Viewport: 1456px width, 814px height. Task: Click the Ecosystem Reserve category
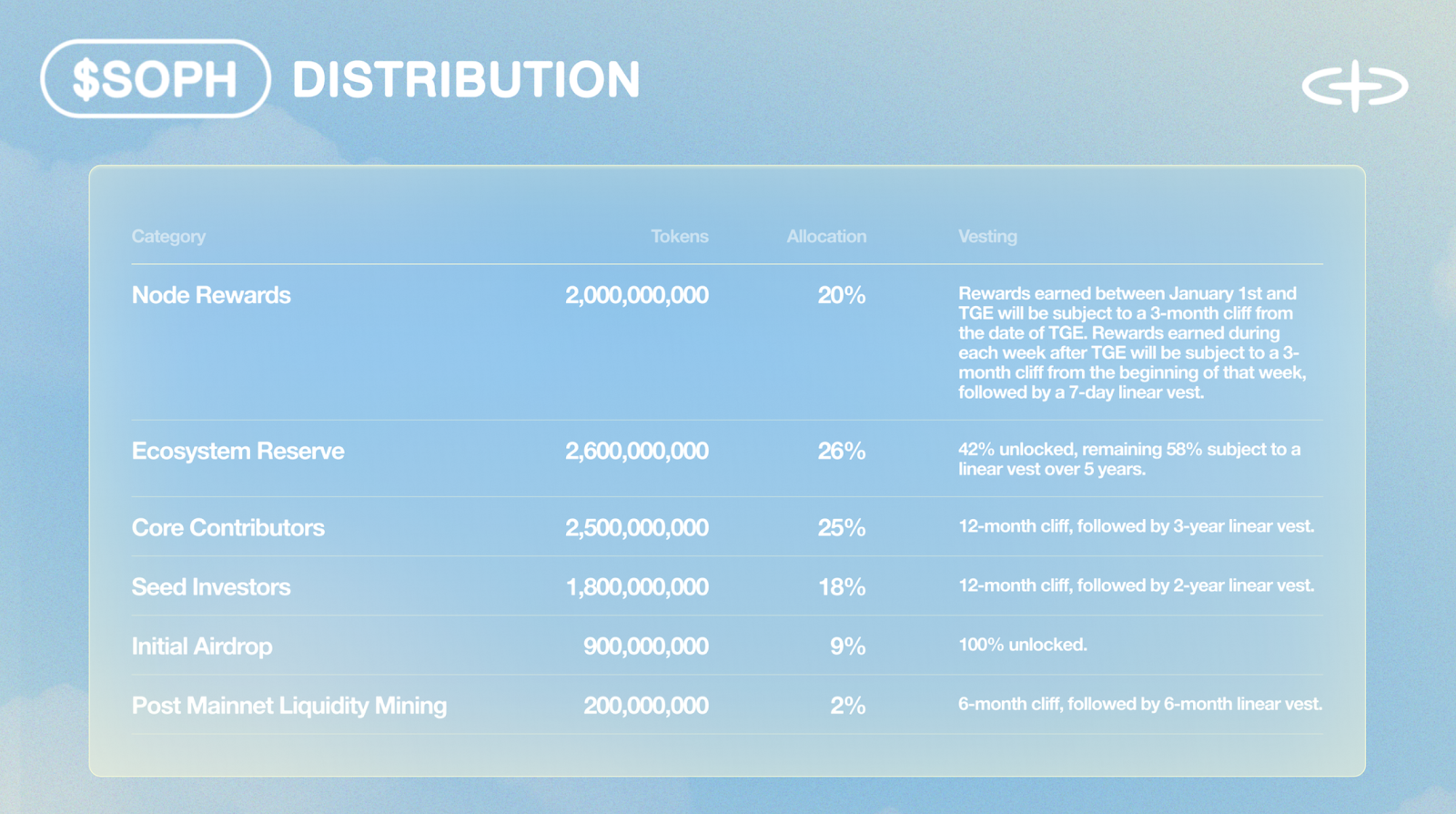coord(238,451)
